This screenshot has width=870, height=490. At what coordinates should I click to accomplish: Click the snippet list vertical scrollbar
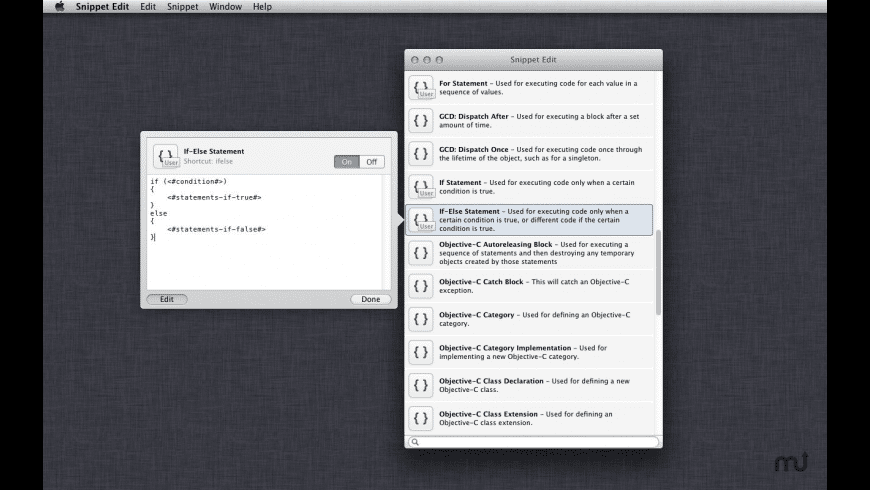point(658,272)
